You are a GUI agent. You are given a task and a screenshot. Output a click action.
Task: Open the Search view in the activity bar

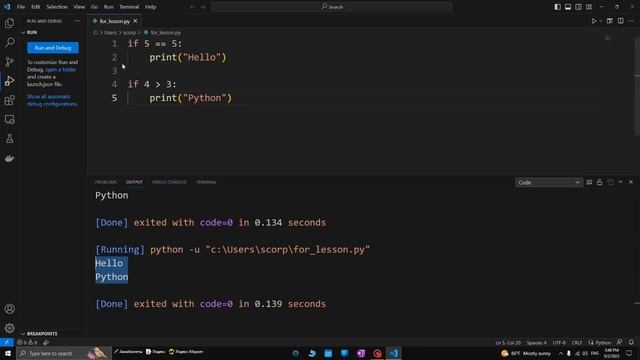9,42
